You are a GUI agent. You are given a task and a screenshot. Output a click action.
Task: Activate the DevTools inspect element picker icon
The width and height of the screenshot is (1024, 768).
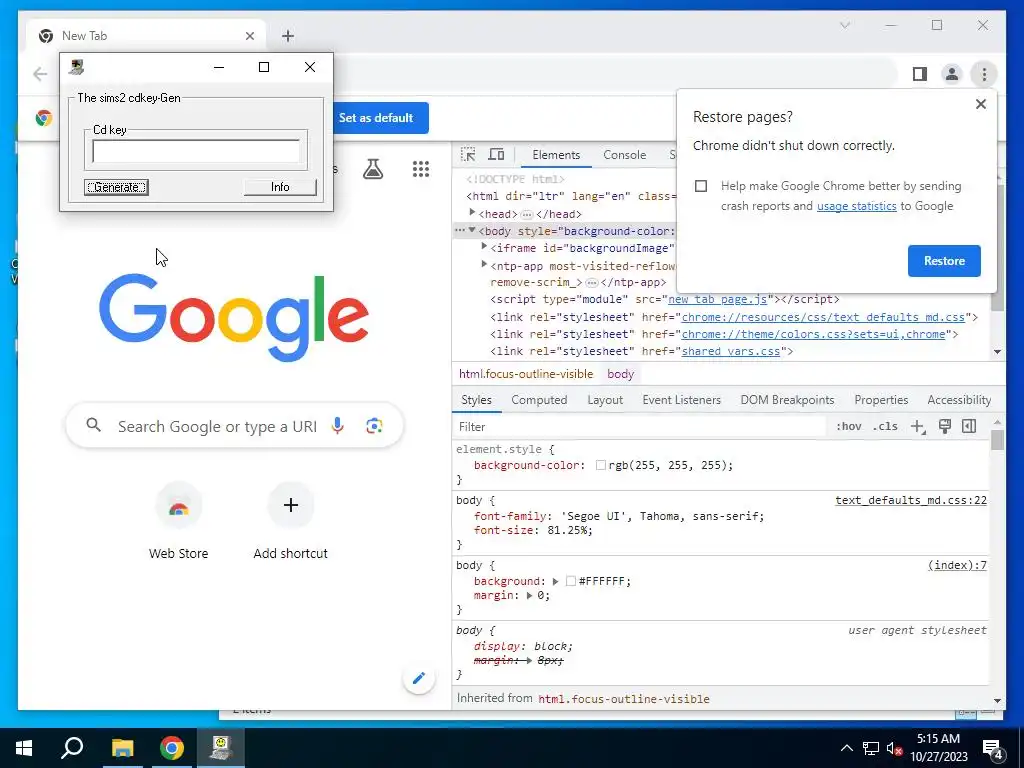tap(468, 155)
